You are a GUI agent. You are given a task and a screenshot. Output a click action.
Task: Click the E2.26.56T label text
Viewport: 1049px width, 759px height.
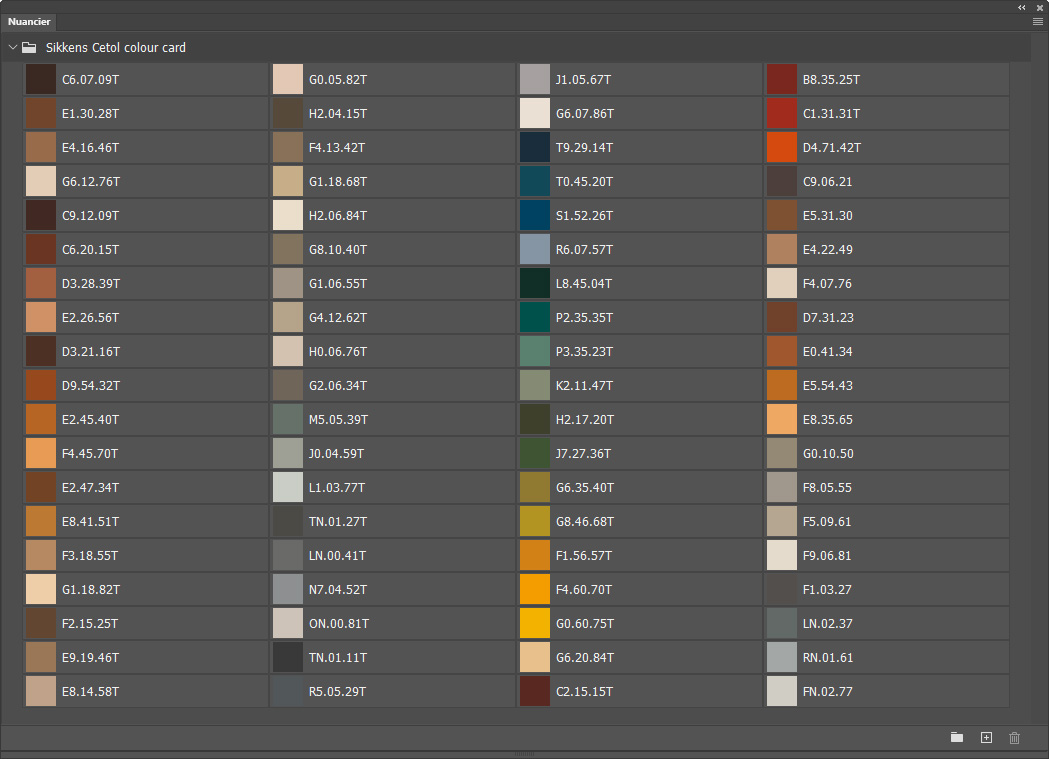[x=90, y=318]
